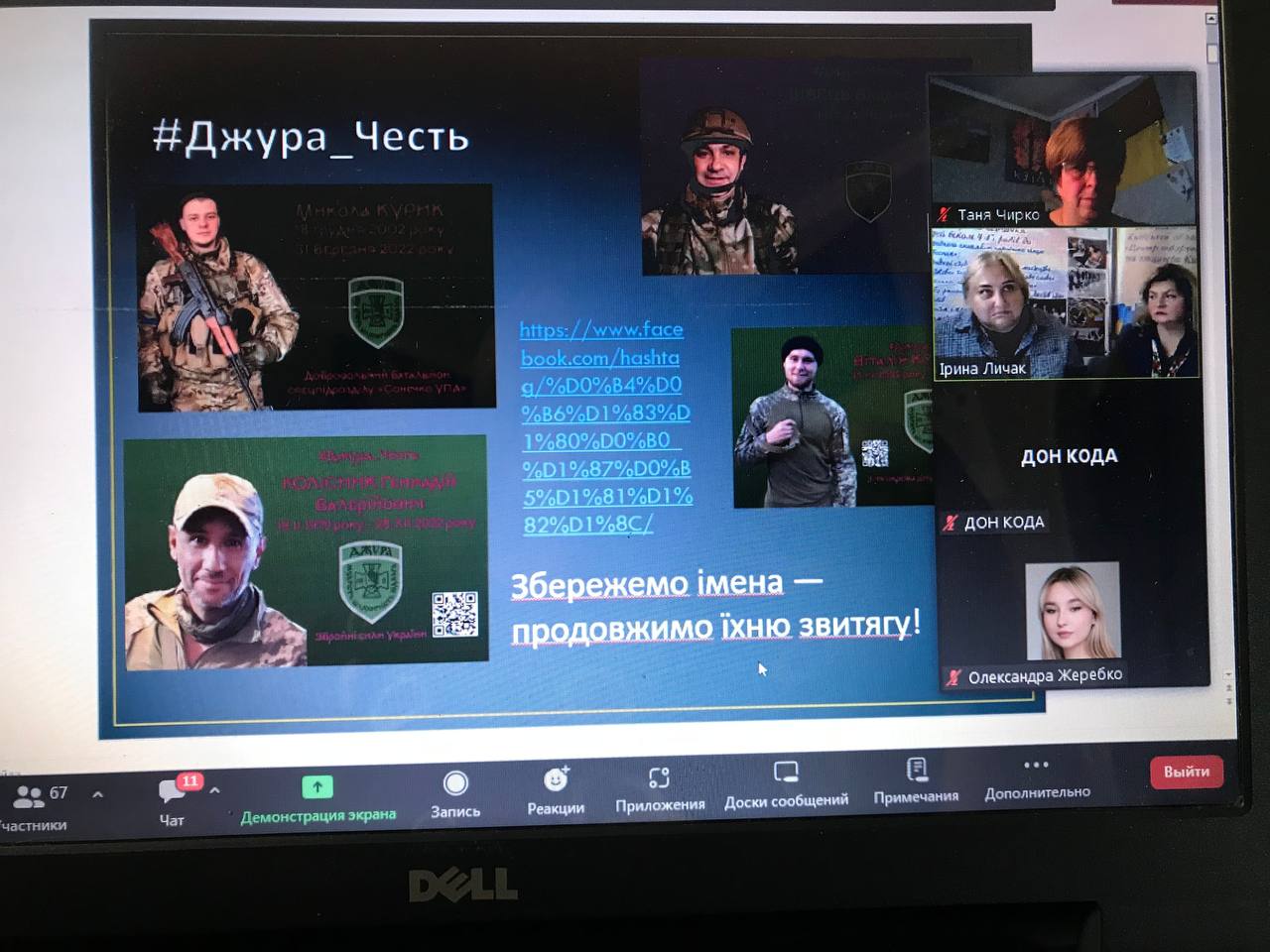Toggle muted mic icon beside Олександра Жеребко
Image resolution: width=1270 pixels, height=952 pixels.
[953, 677]
